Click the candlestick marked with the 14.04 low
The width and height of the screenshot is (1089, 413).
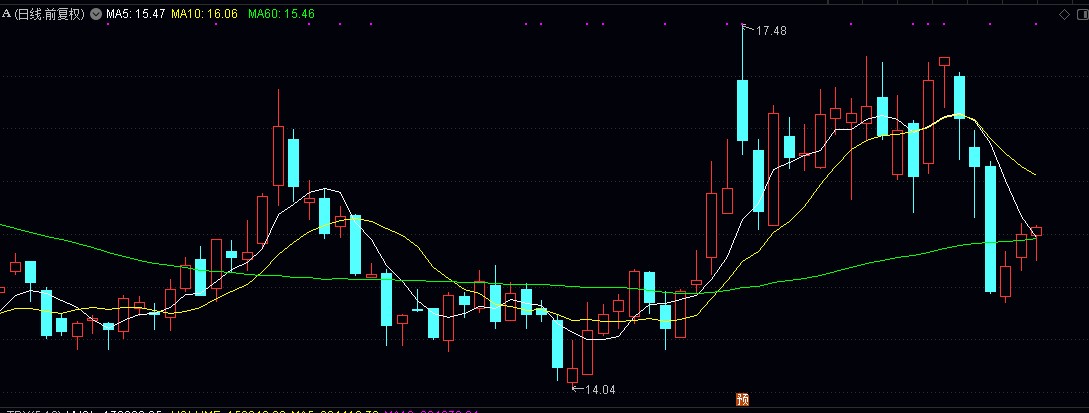point(572,376)
